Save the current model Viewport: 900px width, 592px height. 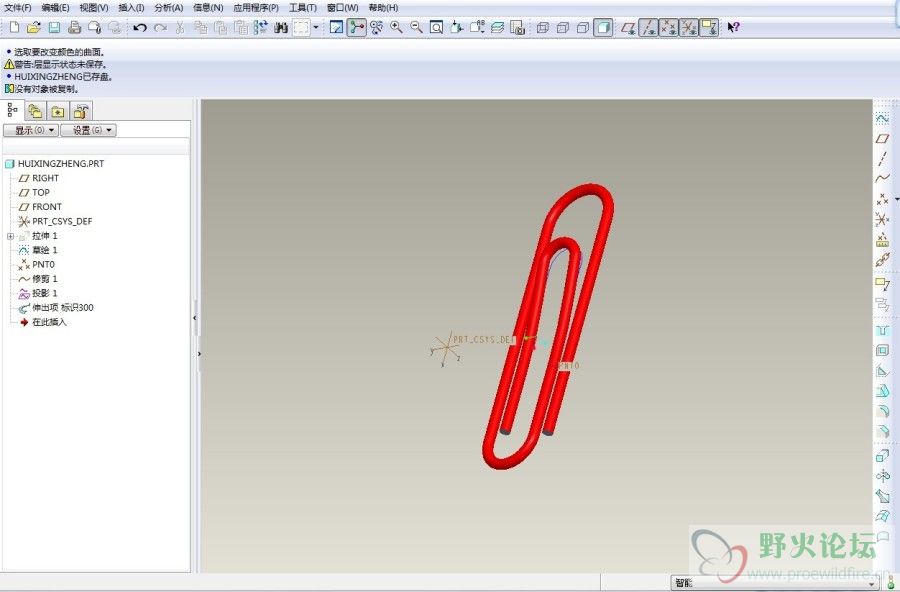point(54,27)
